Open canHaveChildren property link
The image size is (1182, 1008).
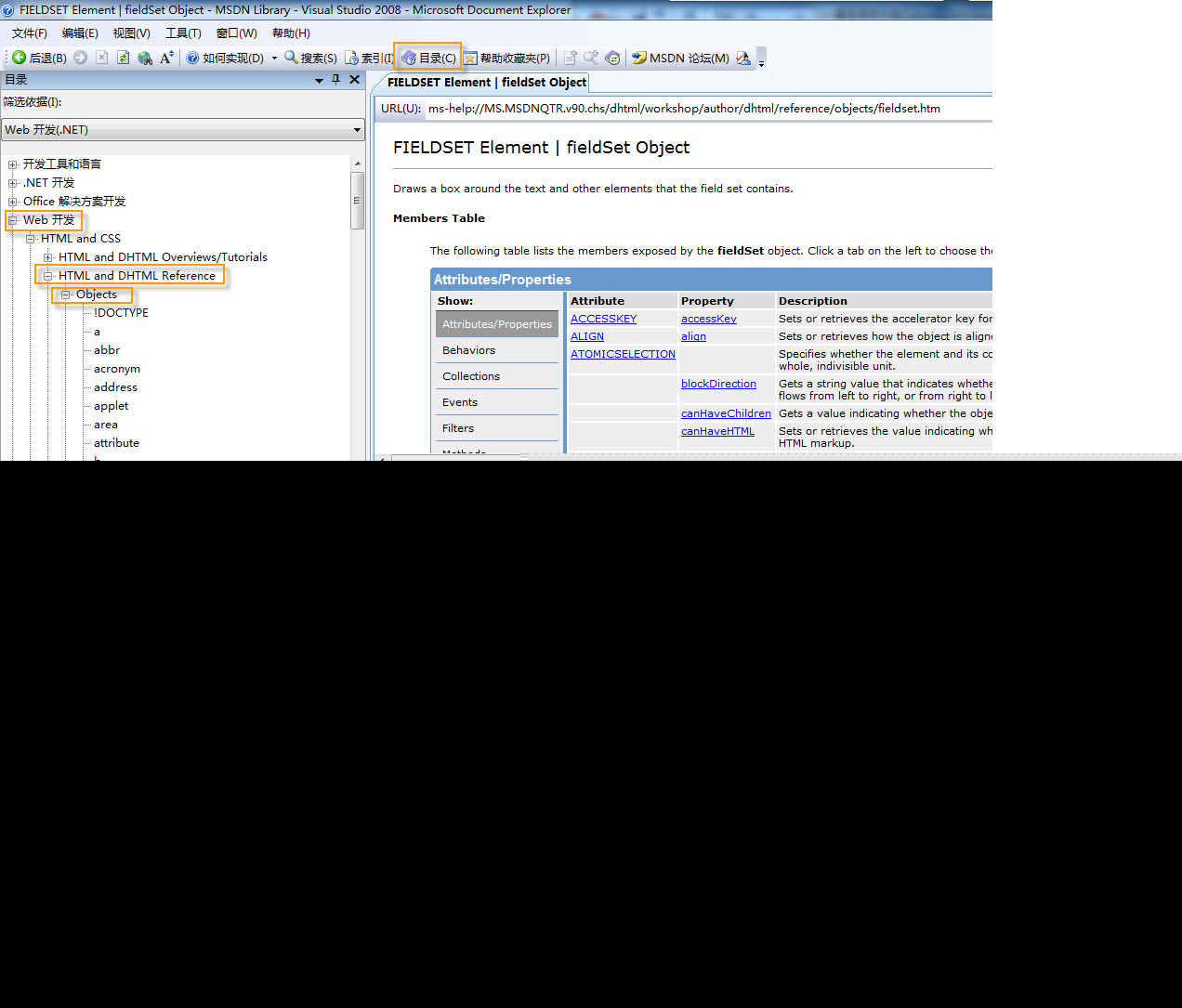point(726,413)
